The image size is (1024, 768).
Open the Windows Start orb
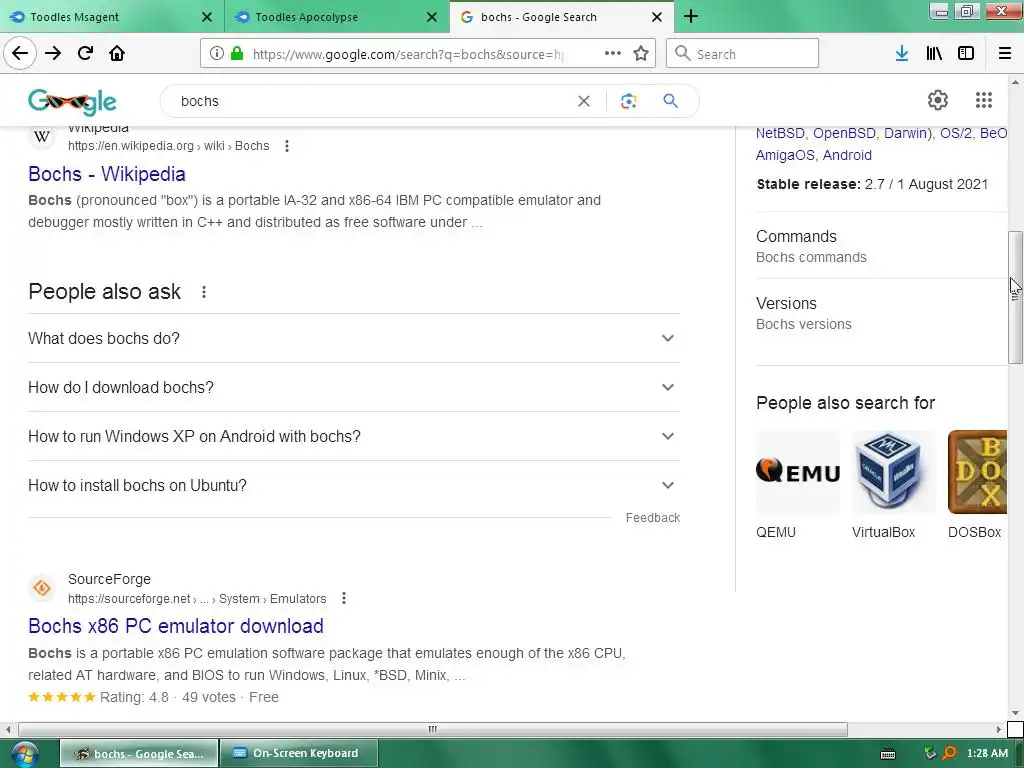click(x=24, y=754)
